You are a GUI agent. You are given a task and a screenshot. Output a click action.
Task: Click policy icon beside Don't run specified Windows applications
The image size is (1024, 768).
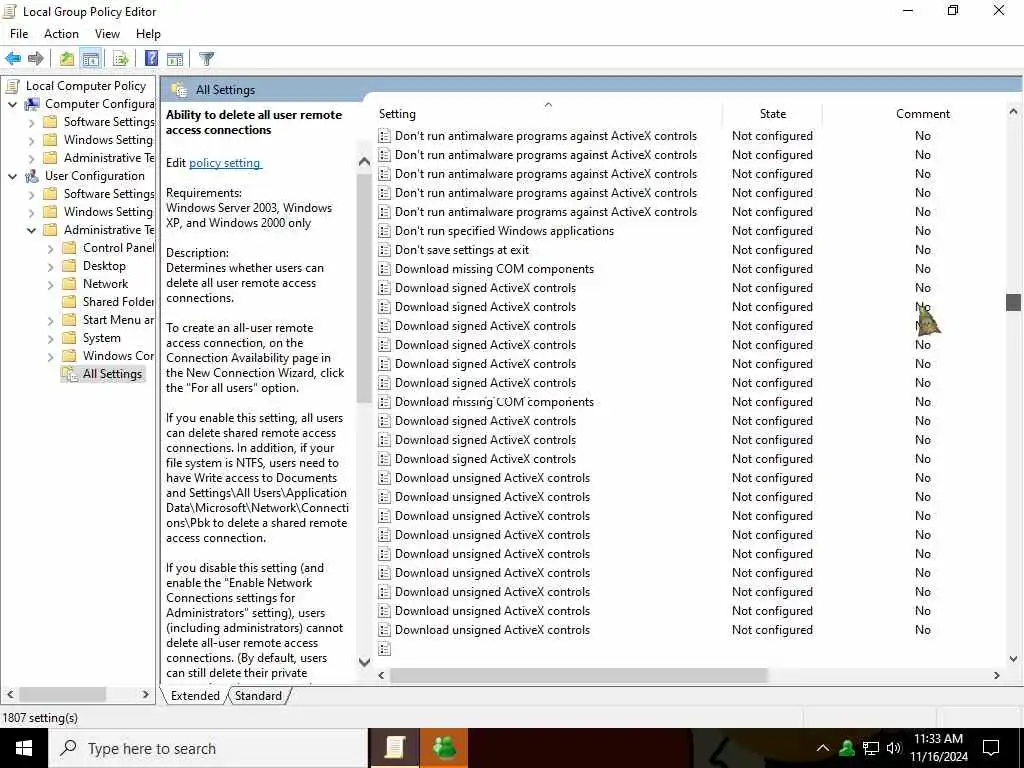tap(385, 231)
